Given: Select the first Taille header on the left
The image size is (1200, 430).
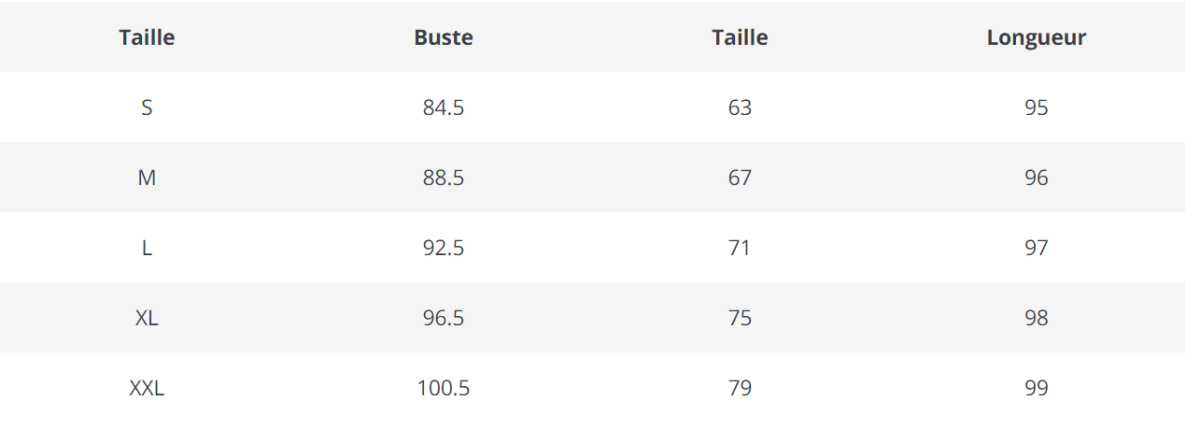Looking at the screenshot, I should pyautogui.click(x=147, y=38).
